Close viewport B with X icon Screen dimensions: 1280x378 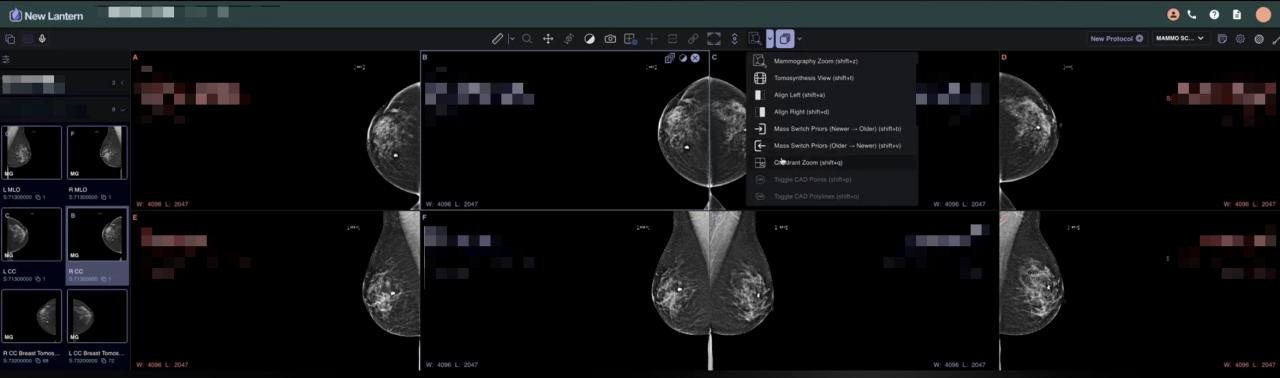695,58
